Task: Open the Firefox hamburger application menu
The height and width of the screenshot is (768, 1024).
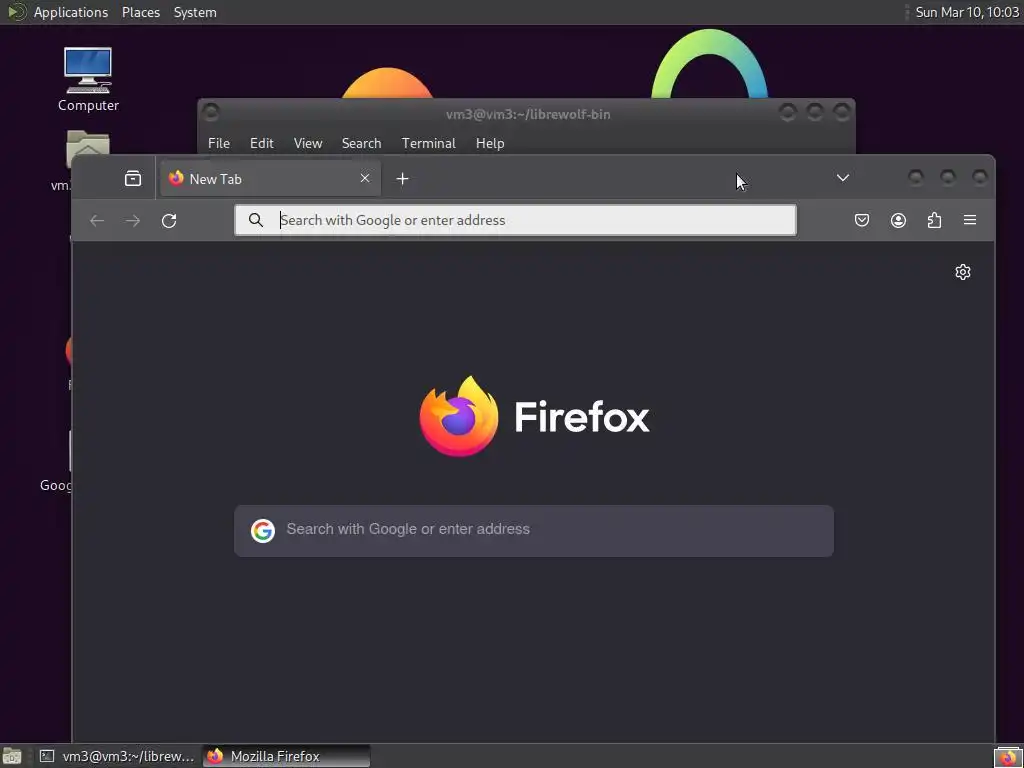Action: (x=970, y=220)
